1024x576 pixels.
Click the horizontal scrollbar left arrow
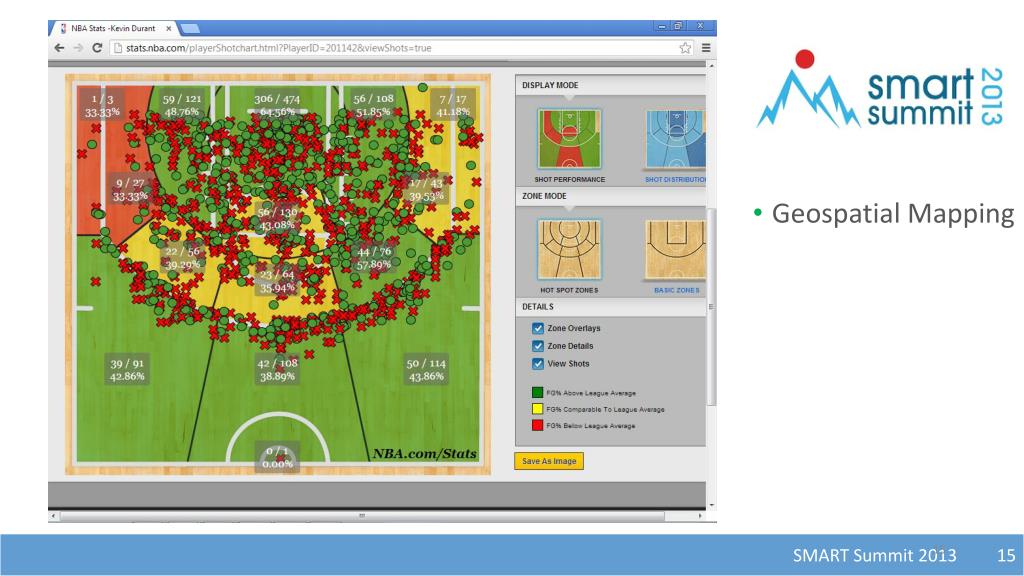[52, 516]
